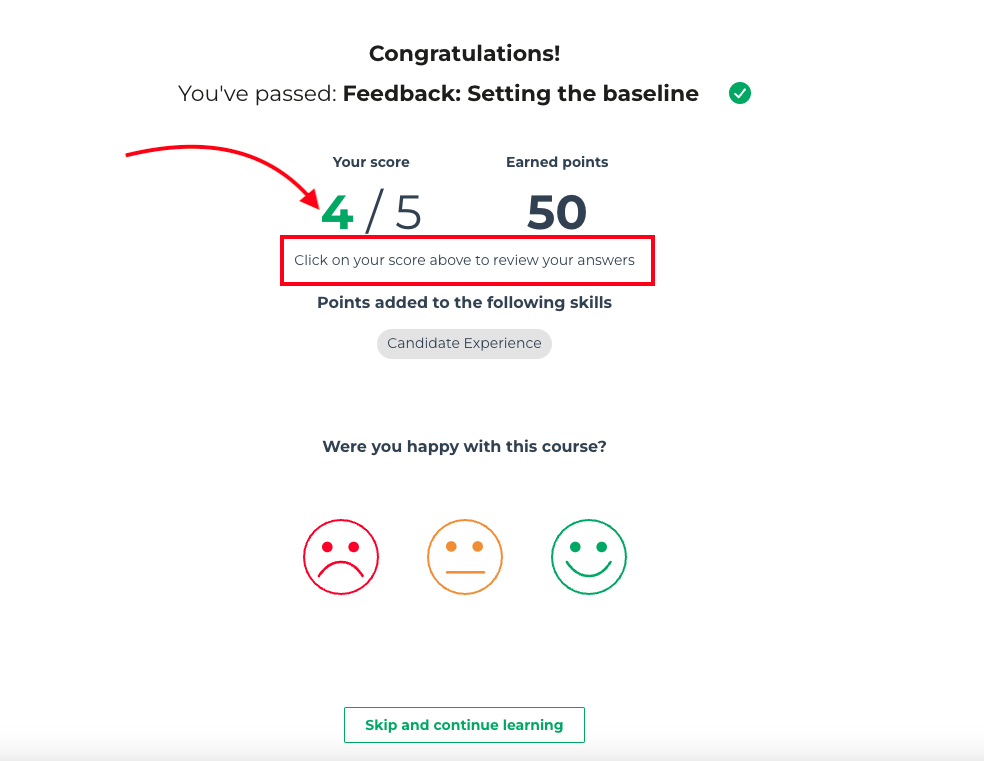Viewport: 984px width, 761px height.
Task: Choose the orange neutral face rating
Action: click(x=465, y=557)
